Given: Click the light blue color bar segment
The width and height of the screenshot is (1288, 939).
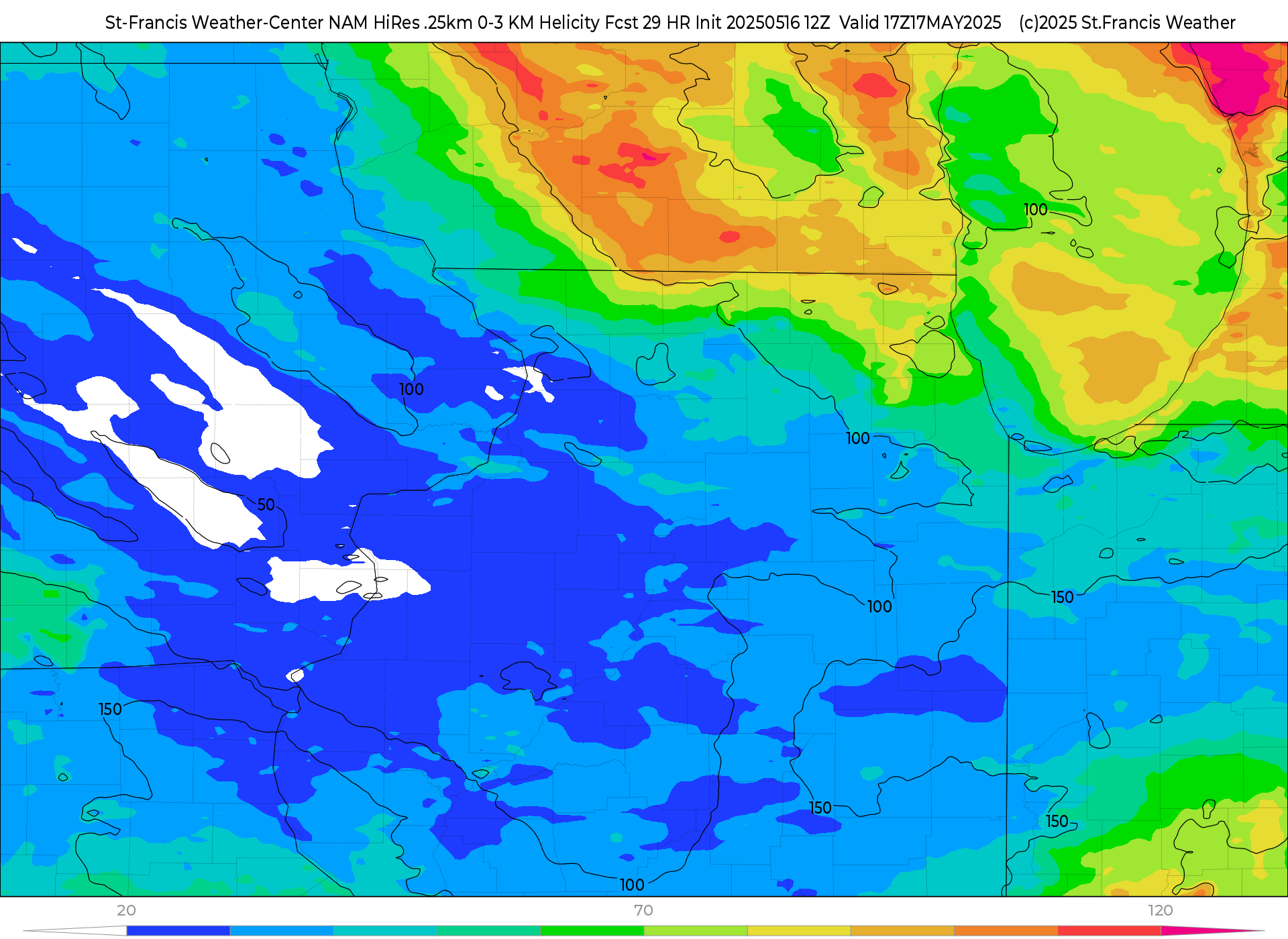Looking at the screenshot, I should point(282,931).
